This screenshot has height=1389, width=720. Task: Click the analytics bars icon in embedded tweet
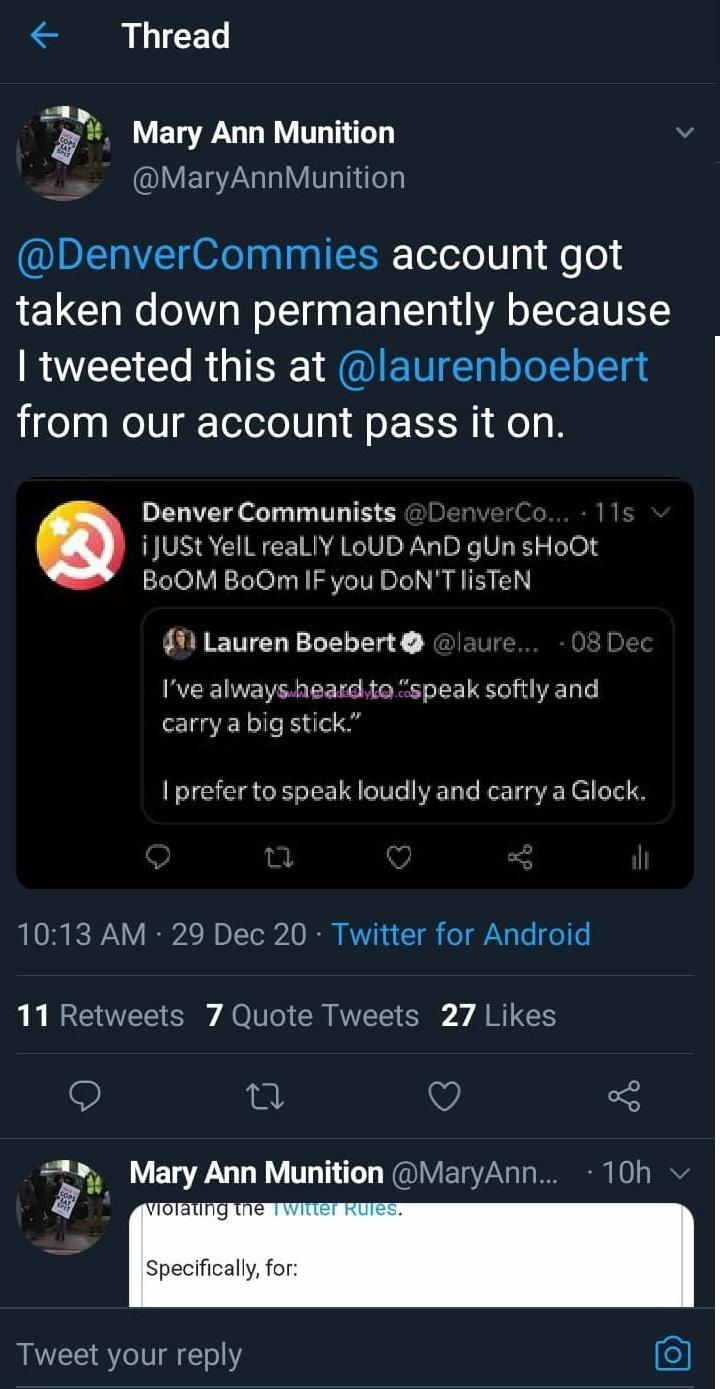click(x=640, y=857)
